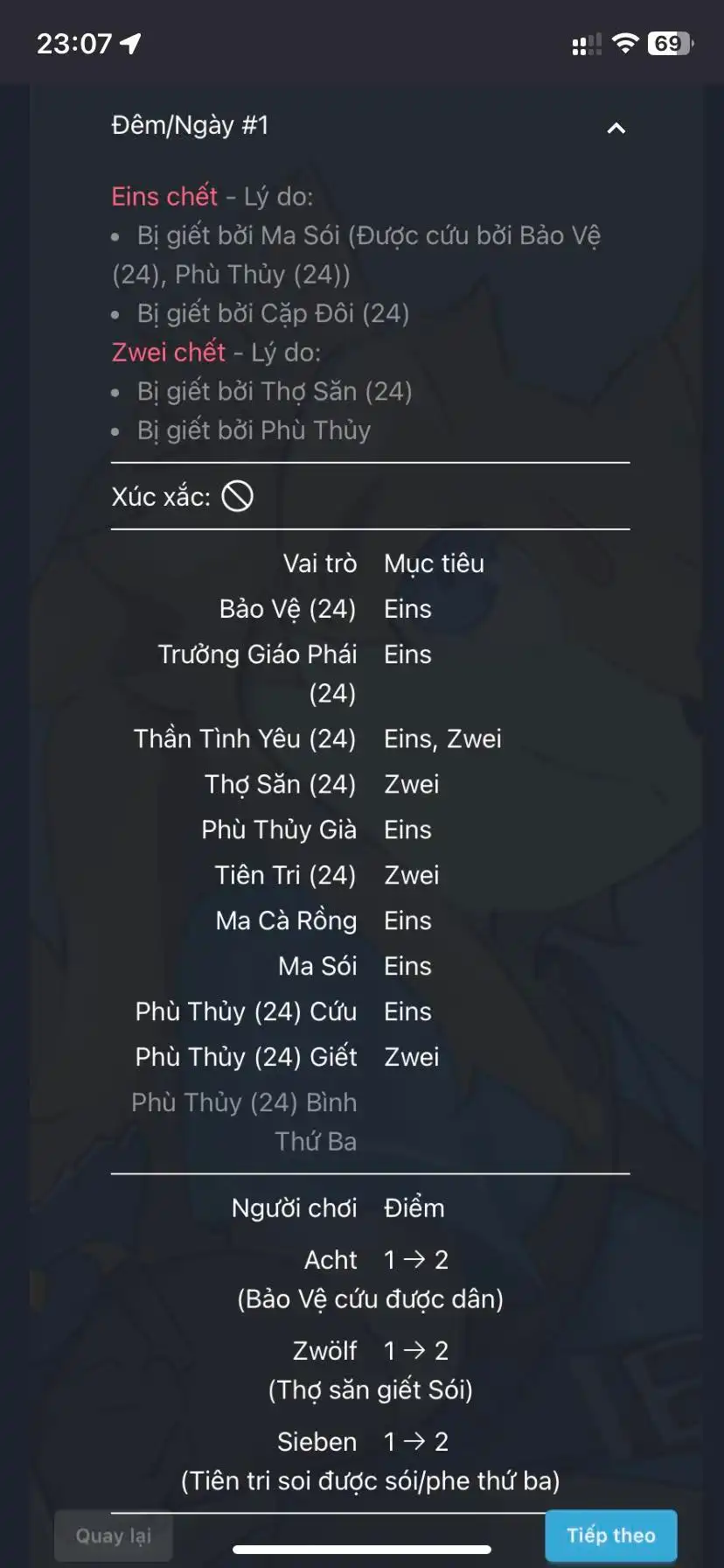Click the arrow in Sieben's score row

(415, 1441)
